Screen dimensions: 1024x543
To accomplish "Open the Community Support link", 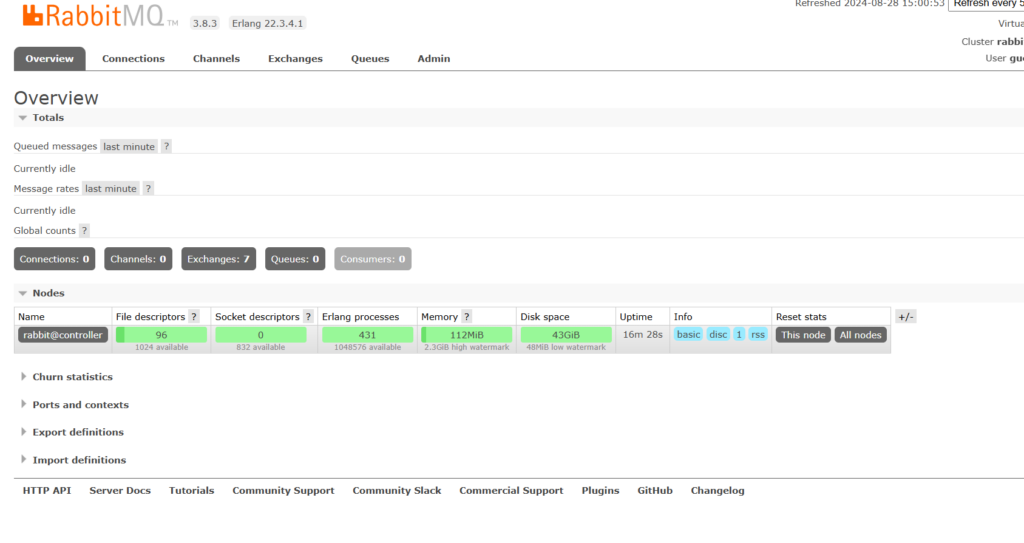I will [x=283, y=491].
